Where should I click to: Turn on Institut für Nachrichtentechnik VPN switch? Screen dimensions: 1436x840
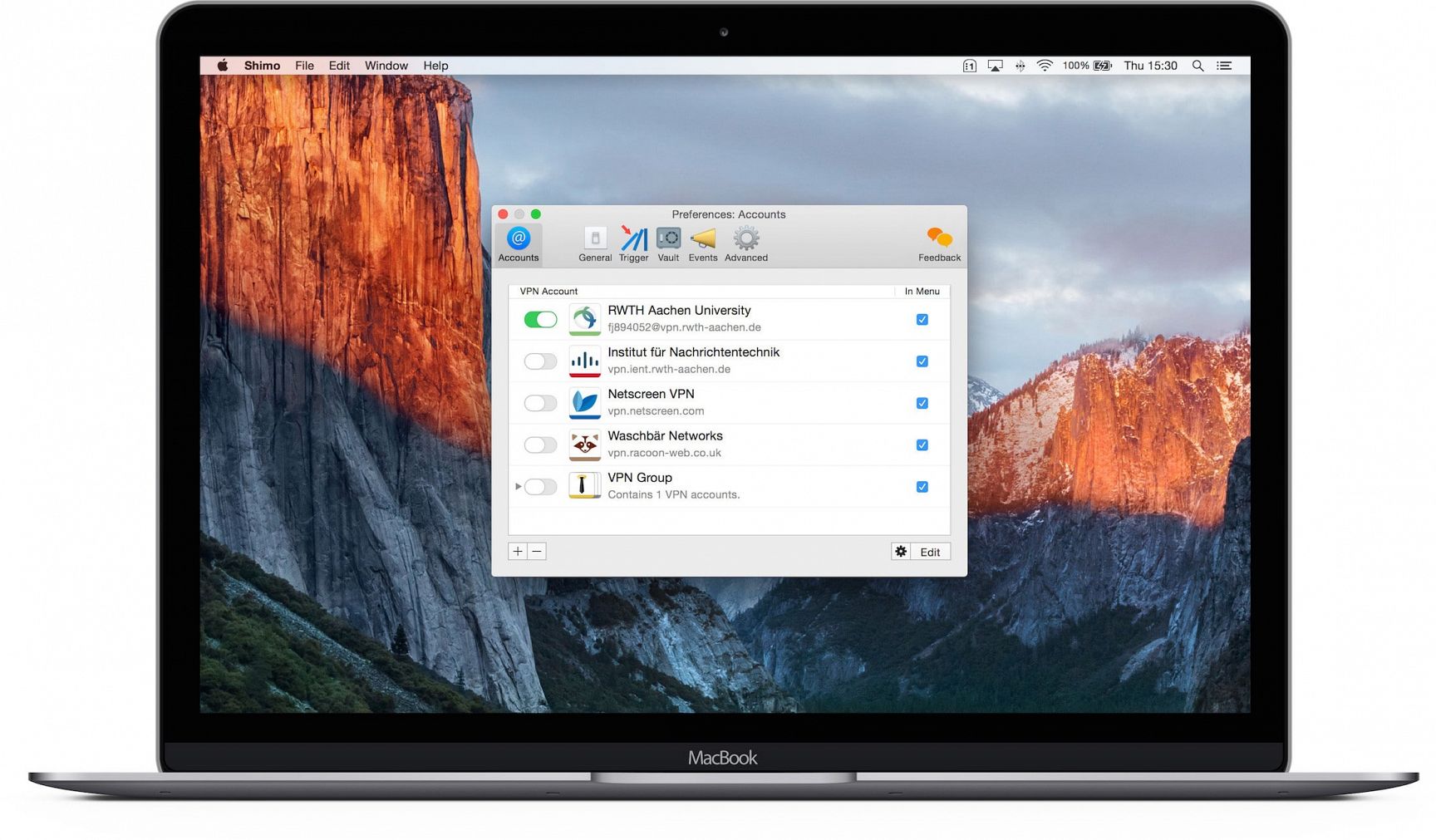pos(540,361)
